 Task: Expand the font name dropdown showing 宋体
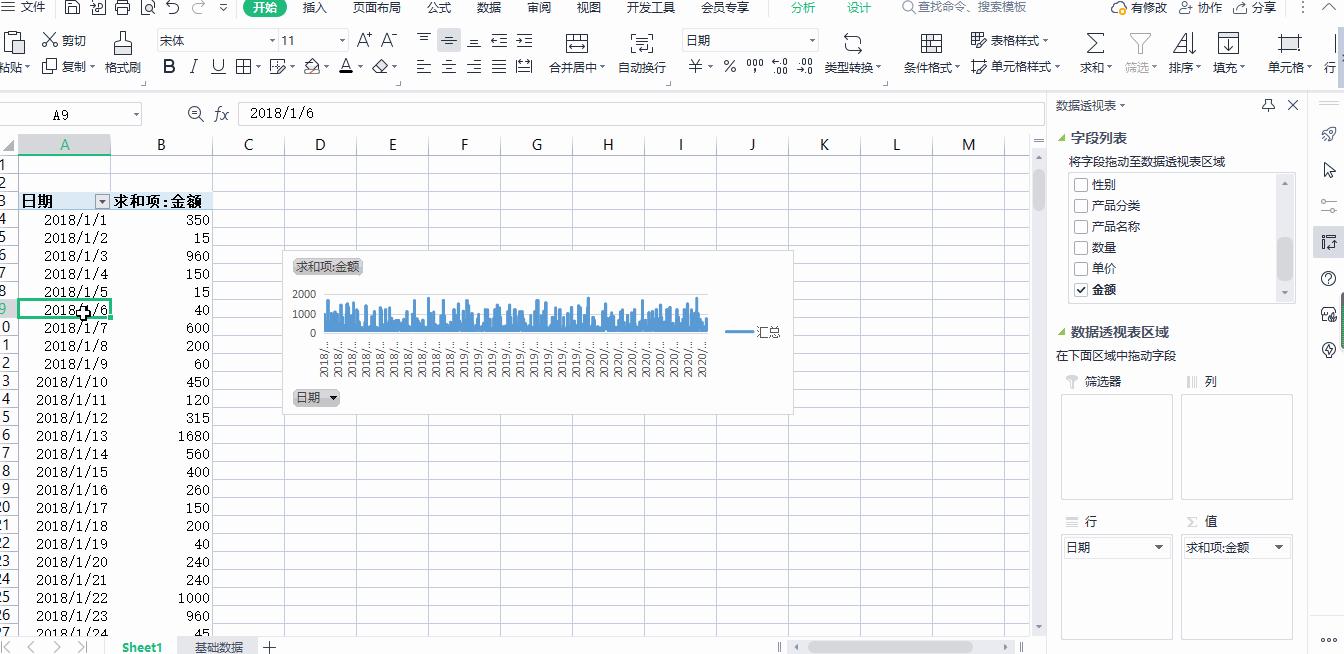(272, 41)
